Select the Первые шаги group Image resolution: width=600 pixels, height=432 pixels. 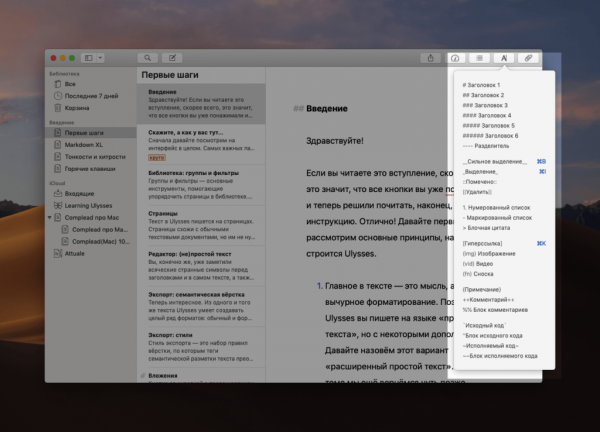(90, 133)
